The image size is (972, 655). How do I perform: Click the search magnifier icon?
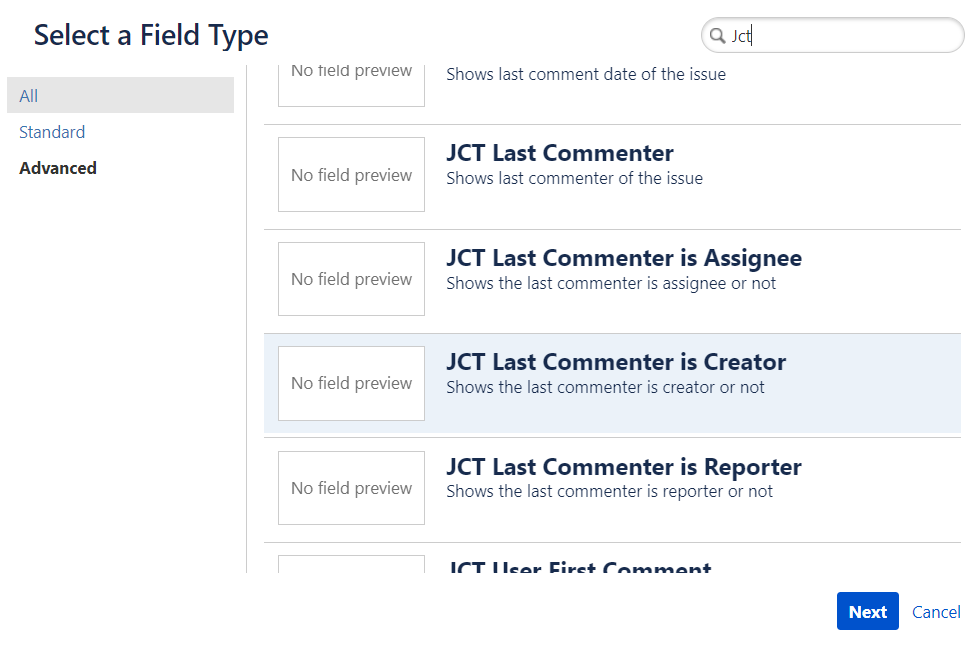click(x=717, y=36)
